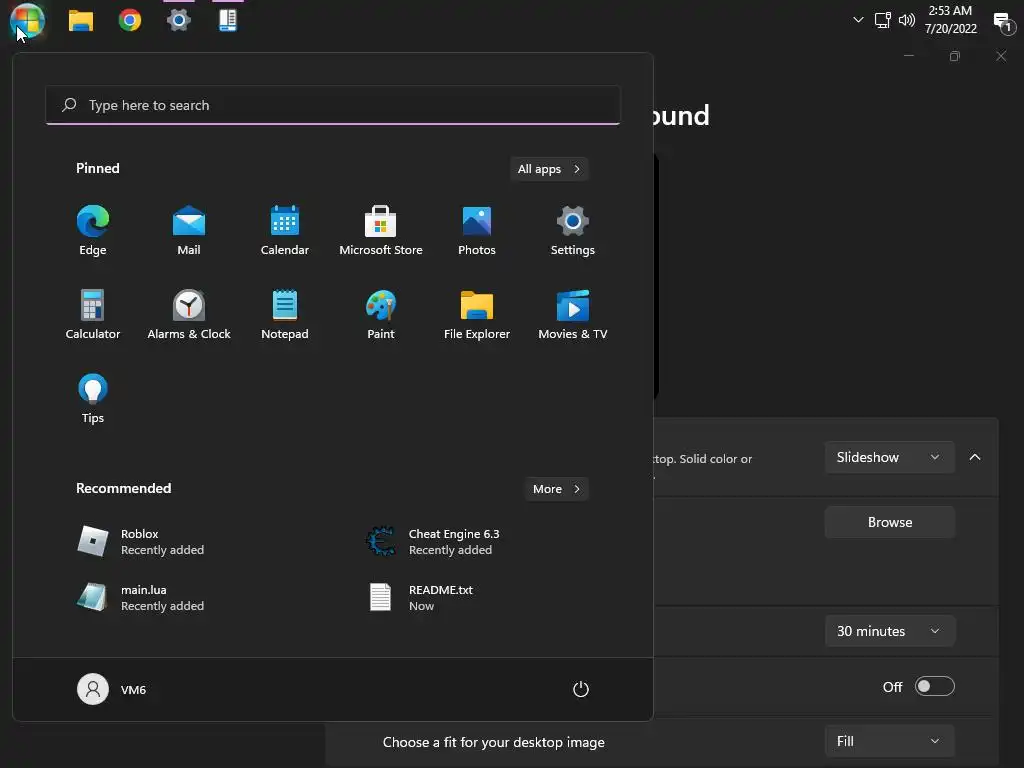Open the Slideshow background type dropdown
This screenshot has height=768, width=1024.
[889, 458]
